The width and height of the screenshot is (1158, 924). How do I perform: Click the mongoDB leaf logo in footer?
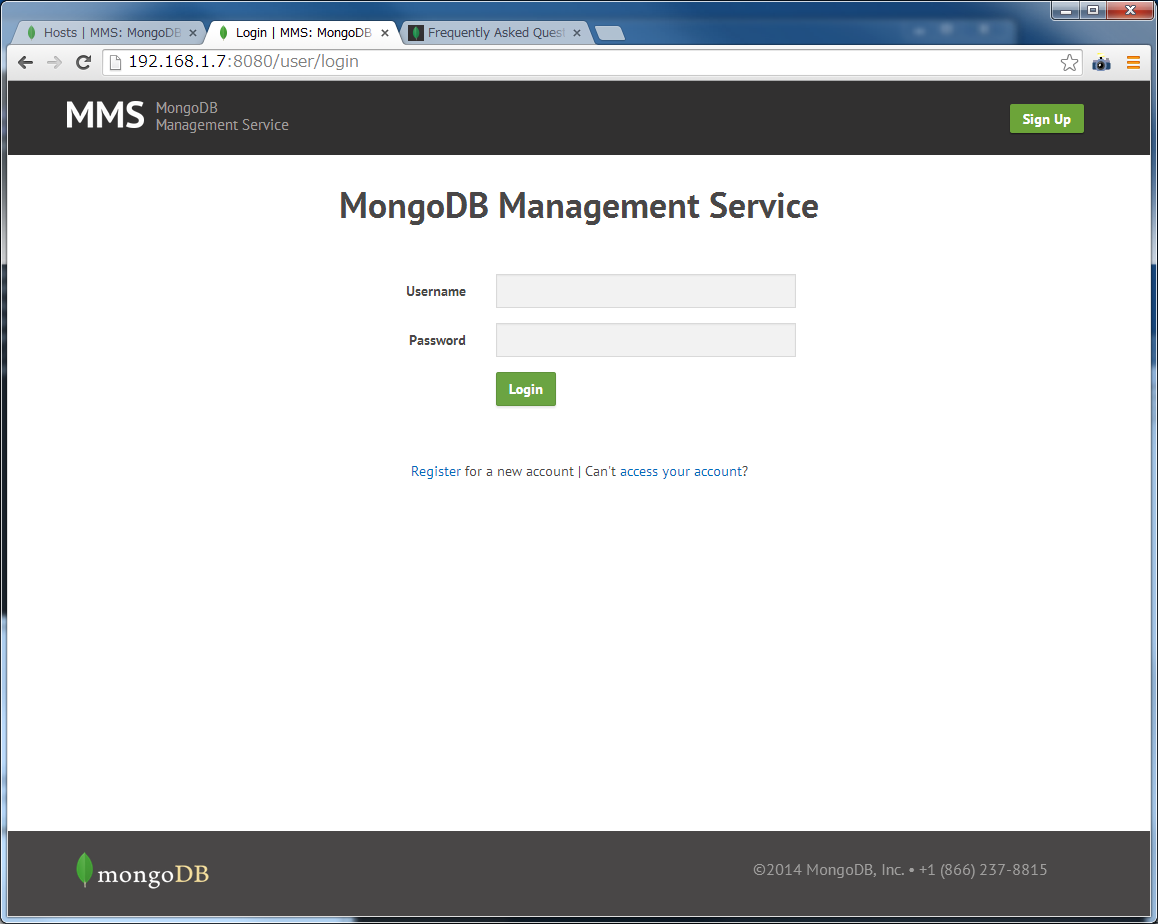(143, 871)
